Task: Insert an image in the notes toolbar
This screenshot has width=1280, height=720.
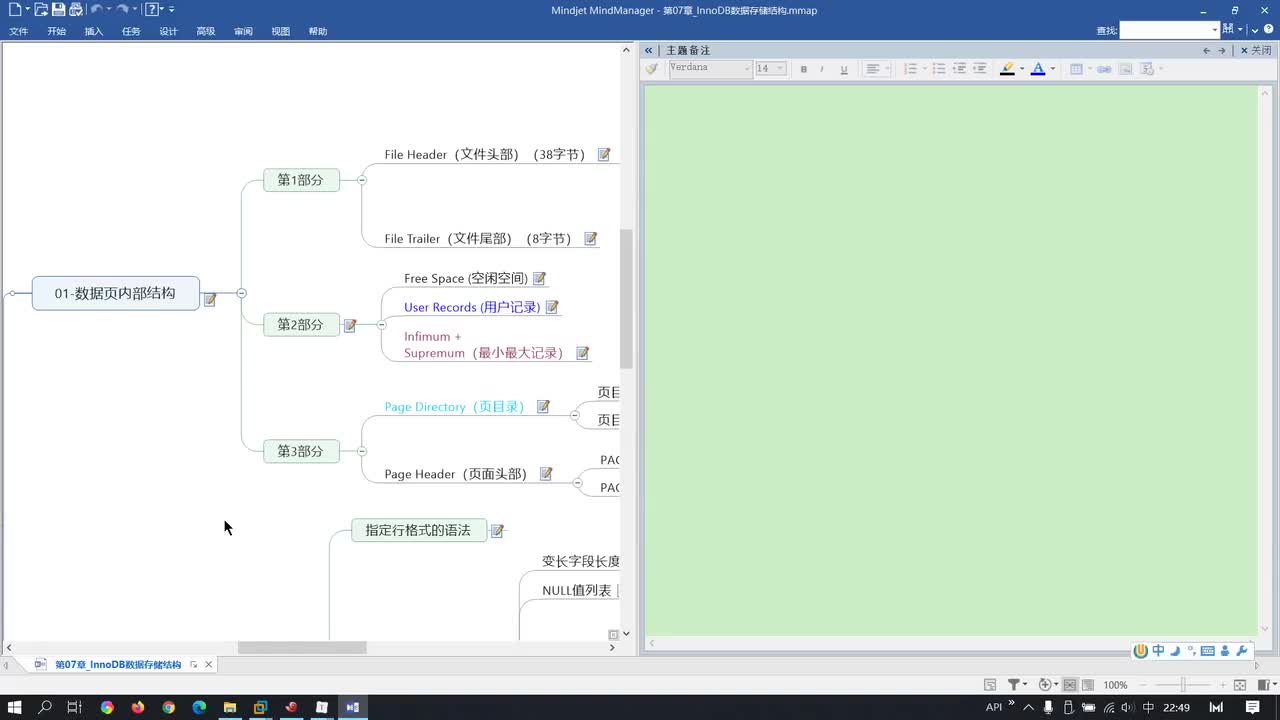Action: (1125, 69)
